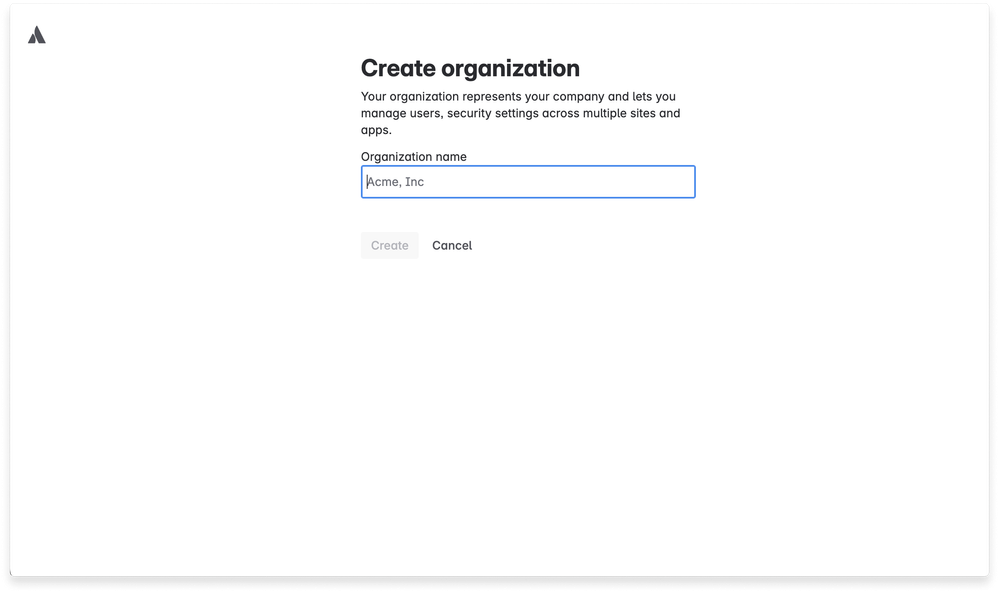Image resolution: width=999 pixels, height=593 pixels.
Task: Click the "Create organization" heading
Action: tap(470, 68)
